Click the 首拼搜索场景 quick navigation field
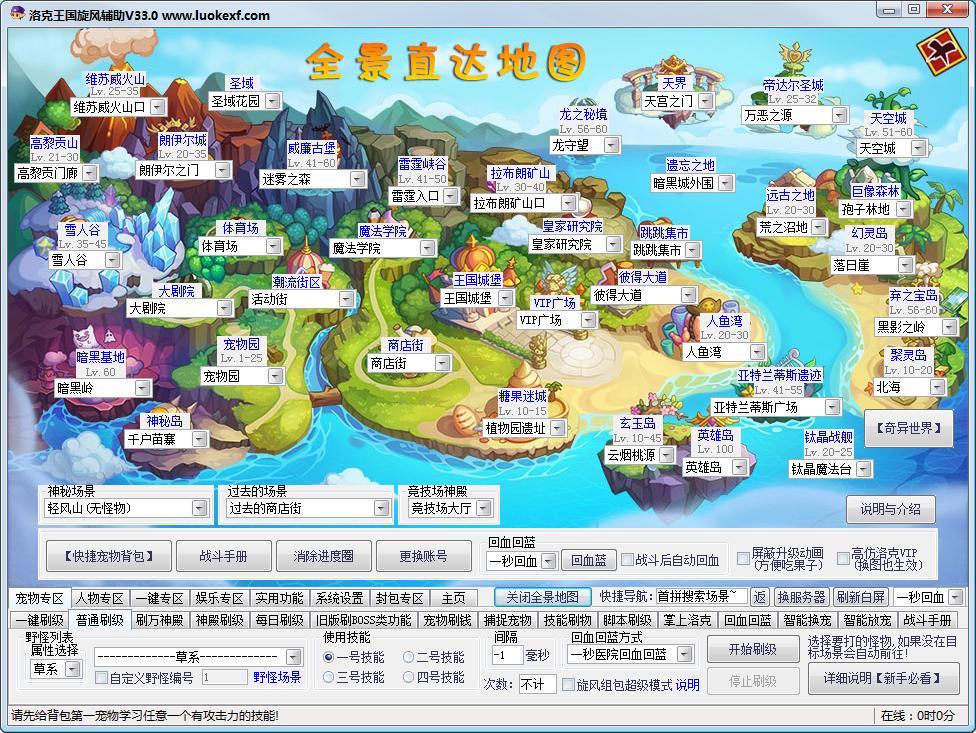 pos(701,597)
